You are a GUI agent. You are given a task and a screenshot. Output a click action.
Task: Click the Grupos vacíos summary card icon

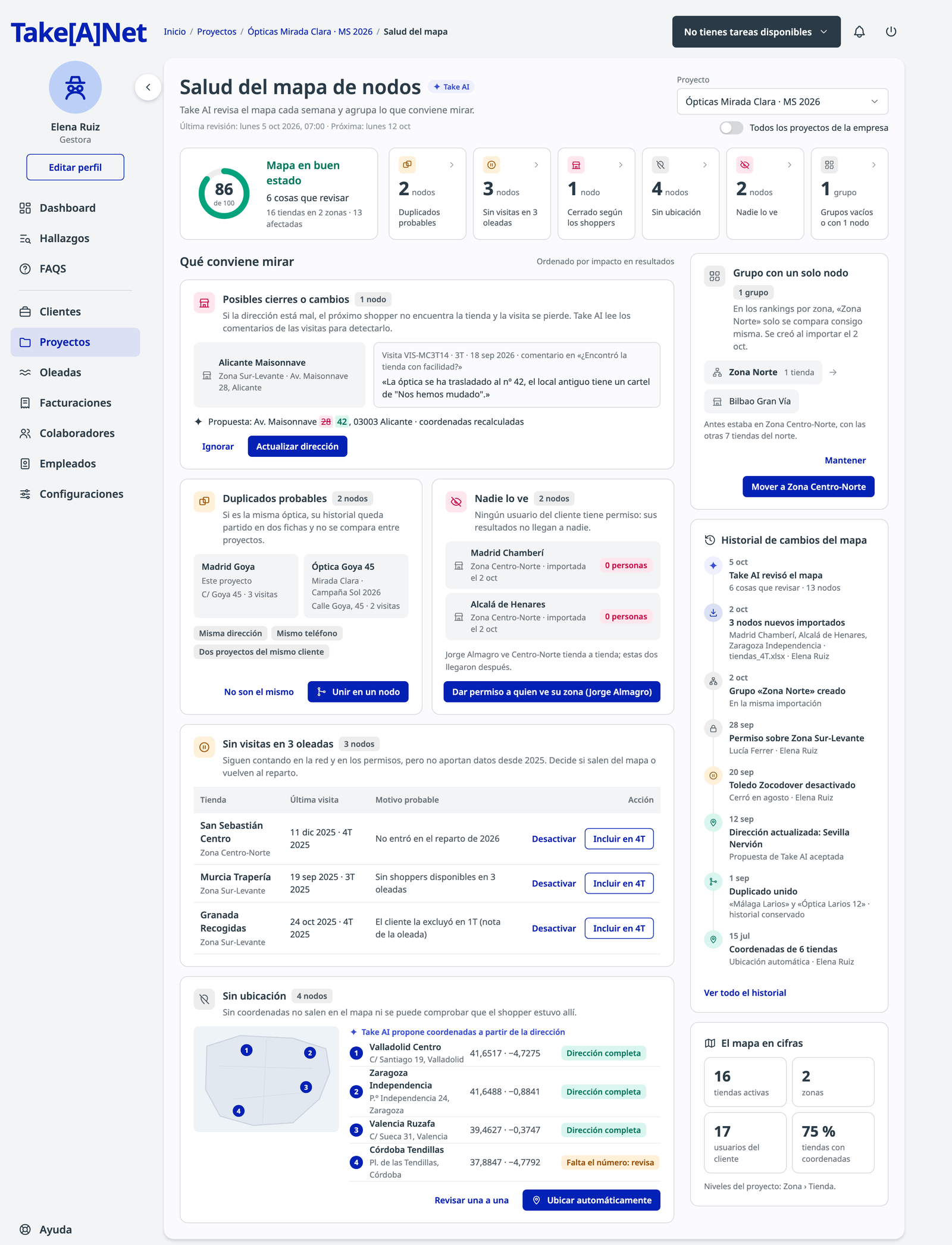click(x=829, y=165)
